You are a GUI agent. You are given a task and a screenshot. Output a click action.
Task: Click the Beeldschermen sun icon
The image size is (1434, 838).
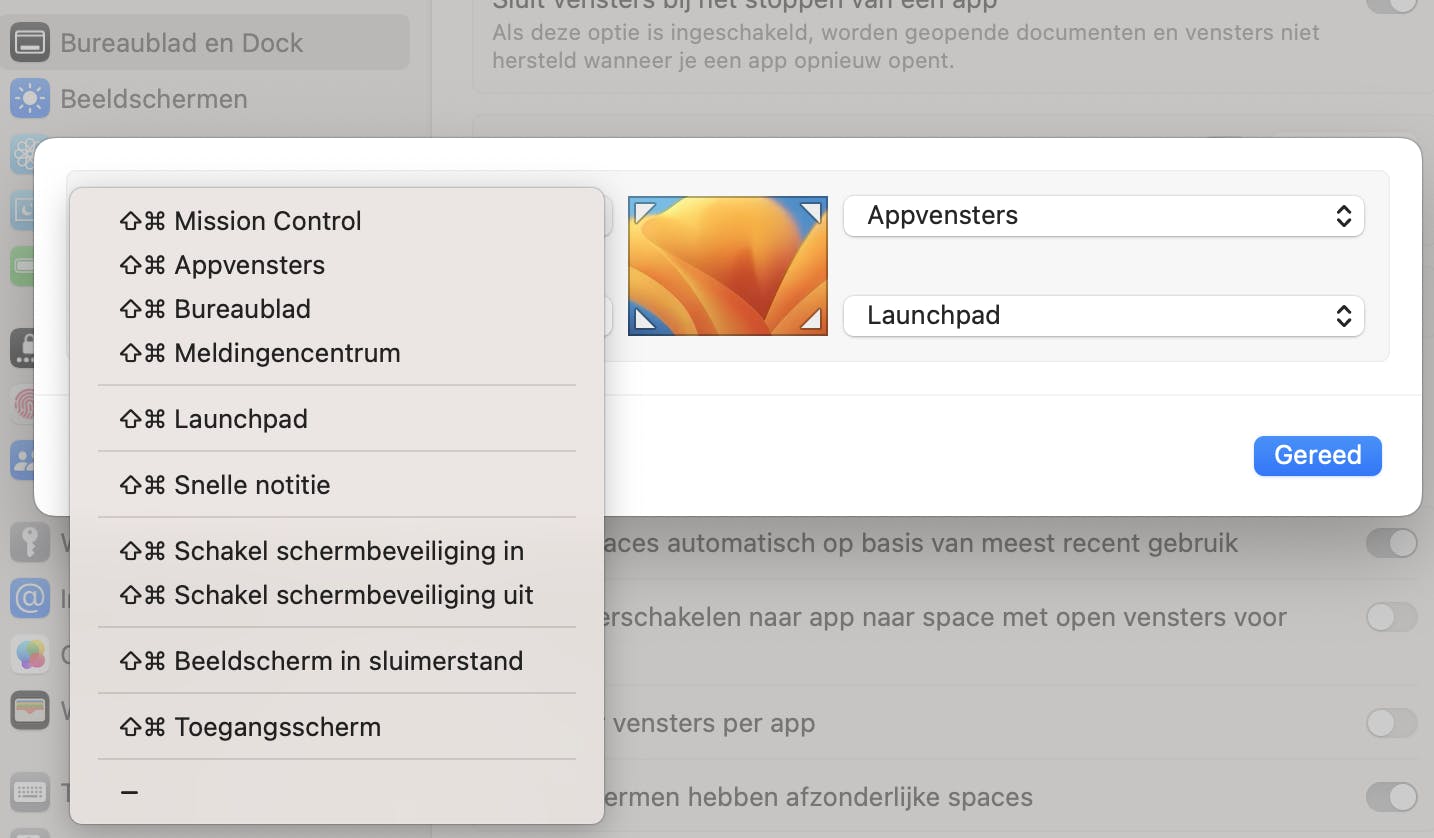coord(30,99)
